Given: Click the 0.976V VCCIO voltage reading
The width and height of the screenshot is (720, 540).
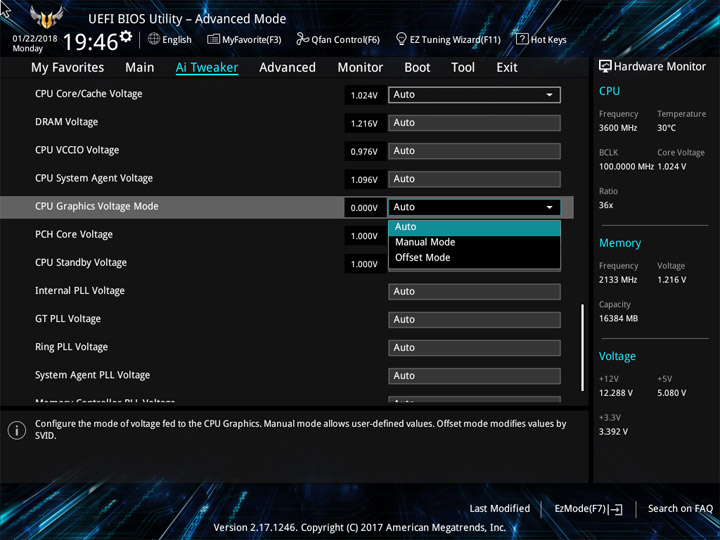Looking at the screenshot, I should [364, 152].
